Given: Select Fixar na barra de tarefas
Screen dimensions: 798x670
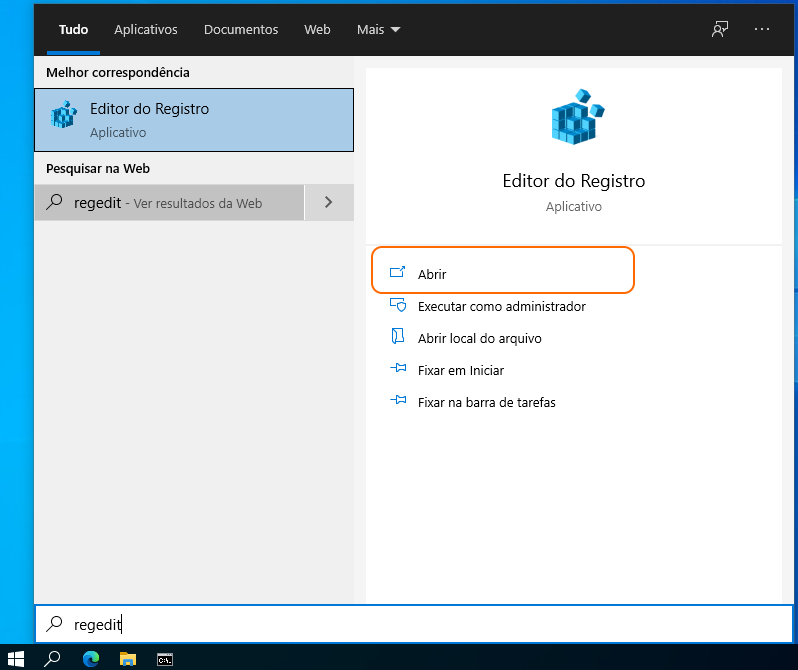Looking at the screenshot, I should click(487, 403).
